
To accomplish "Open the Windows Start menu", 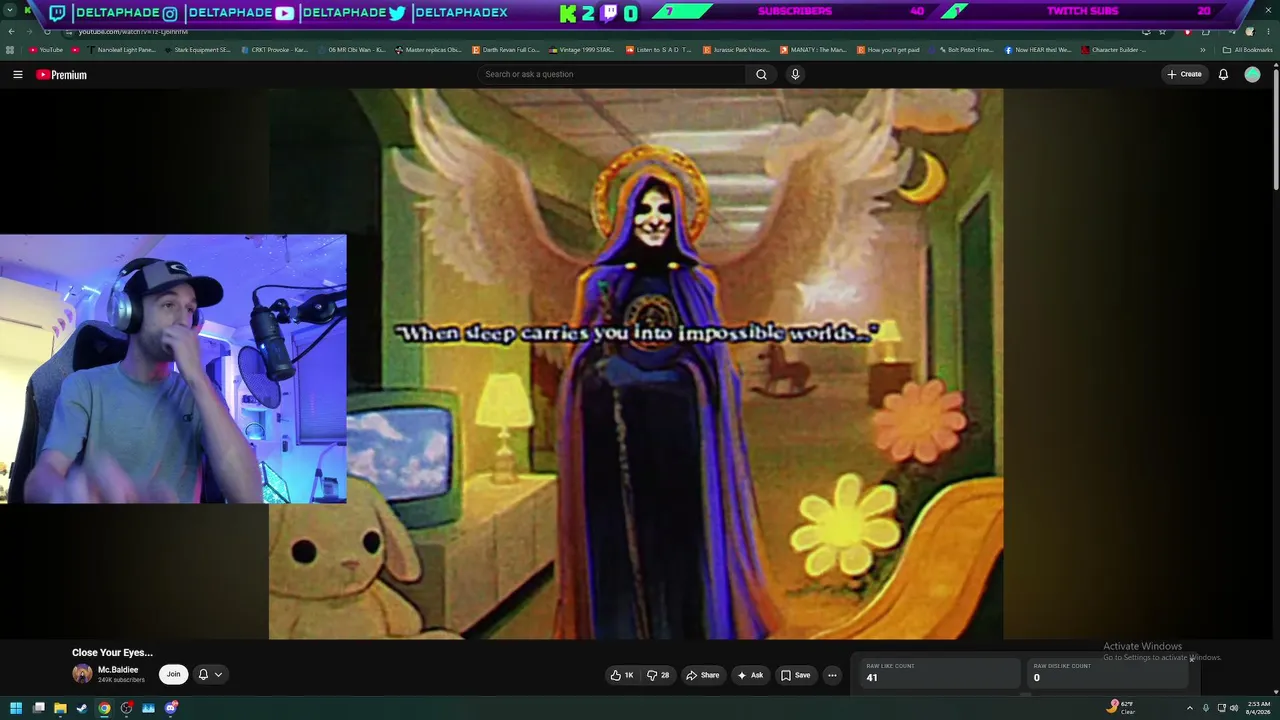I will 16,708.
